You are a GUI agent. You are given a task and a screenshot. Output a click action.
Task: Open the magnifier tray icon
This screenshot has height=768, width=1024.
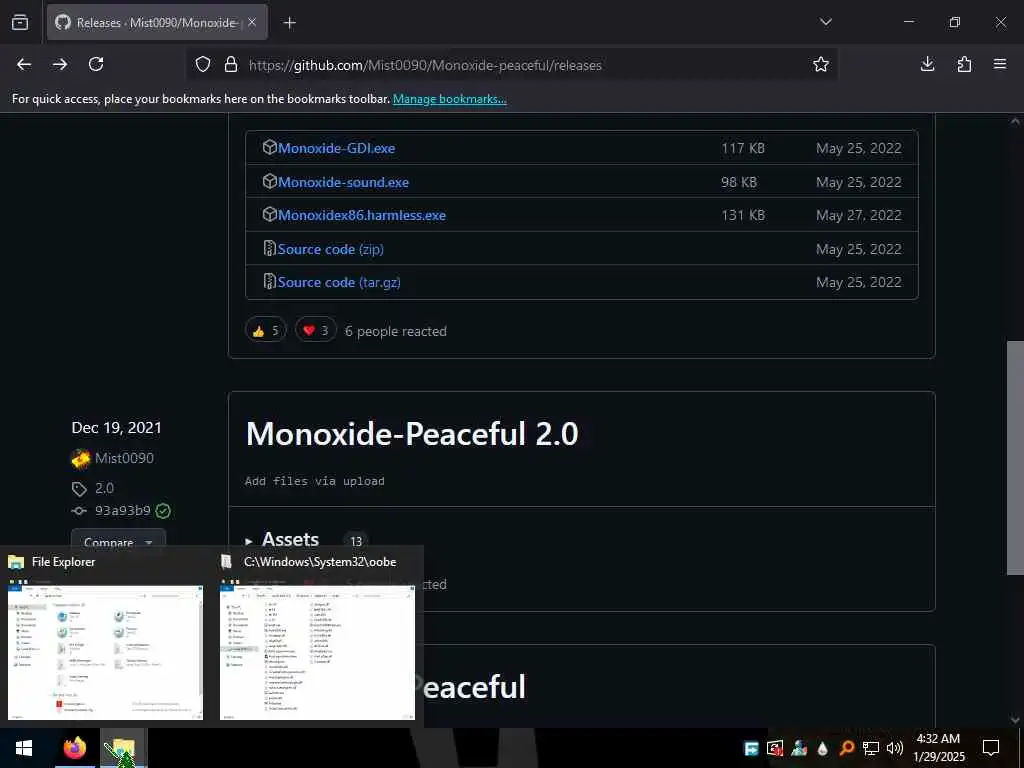point(847,748)
